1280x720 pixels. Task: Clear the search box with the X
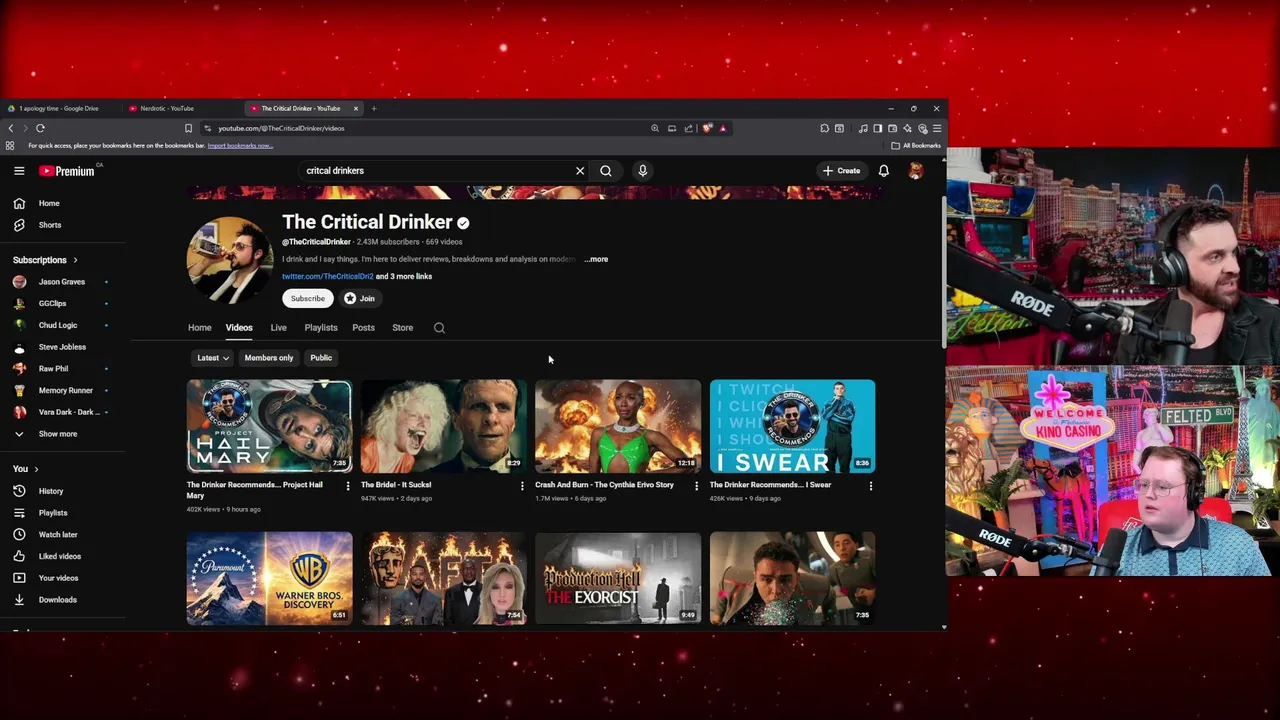pos(580,171)
